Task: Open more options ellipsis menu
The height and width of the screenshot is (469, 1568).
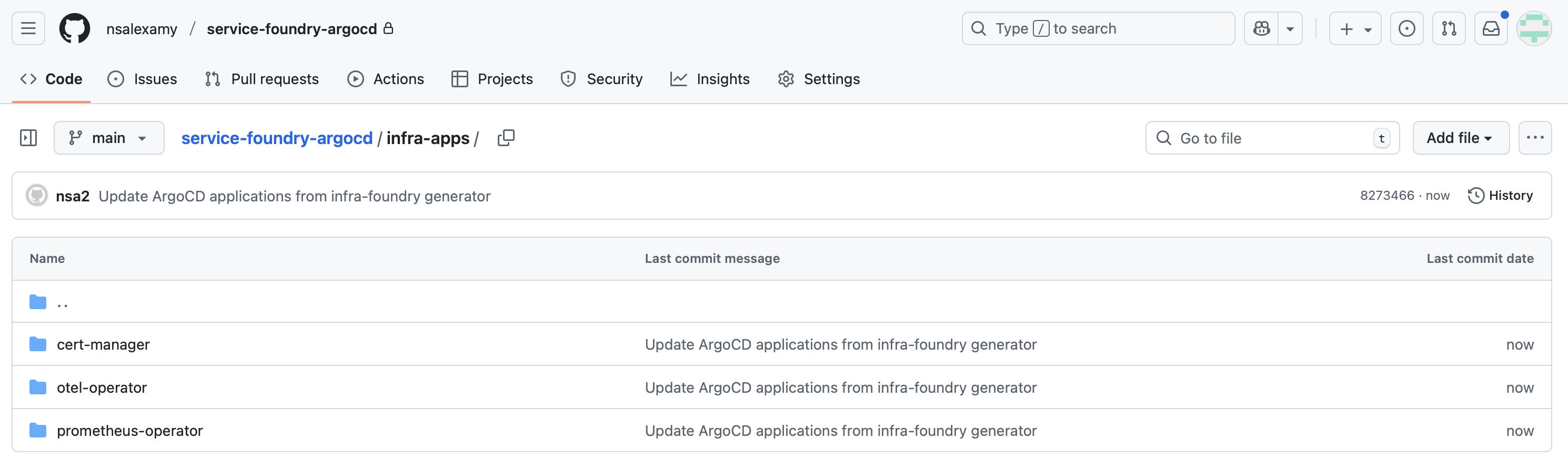Action: tap(1535, 138)
